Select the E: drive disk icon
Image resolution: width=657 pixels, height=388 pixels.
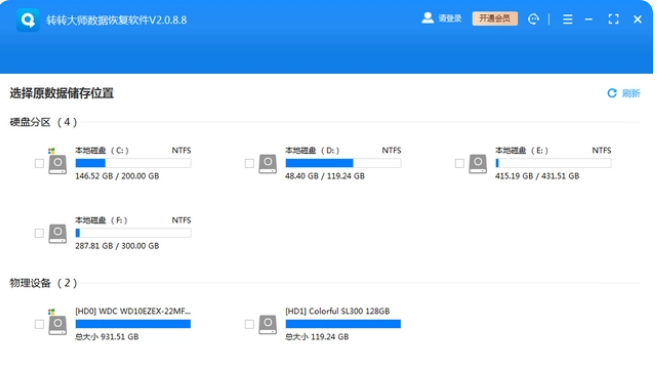pyautogui.click(x=478, y=163)
